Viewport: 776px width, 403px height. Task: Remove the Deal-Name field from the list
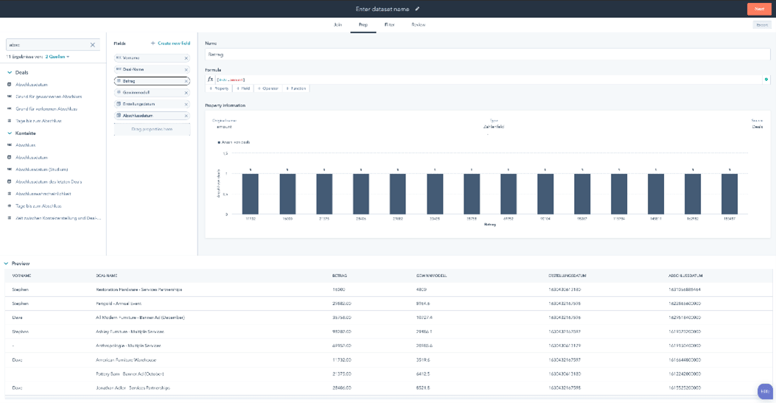[x=186, y=70]
